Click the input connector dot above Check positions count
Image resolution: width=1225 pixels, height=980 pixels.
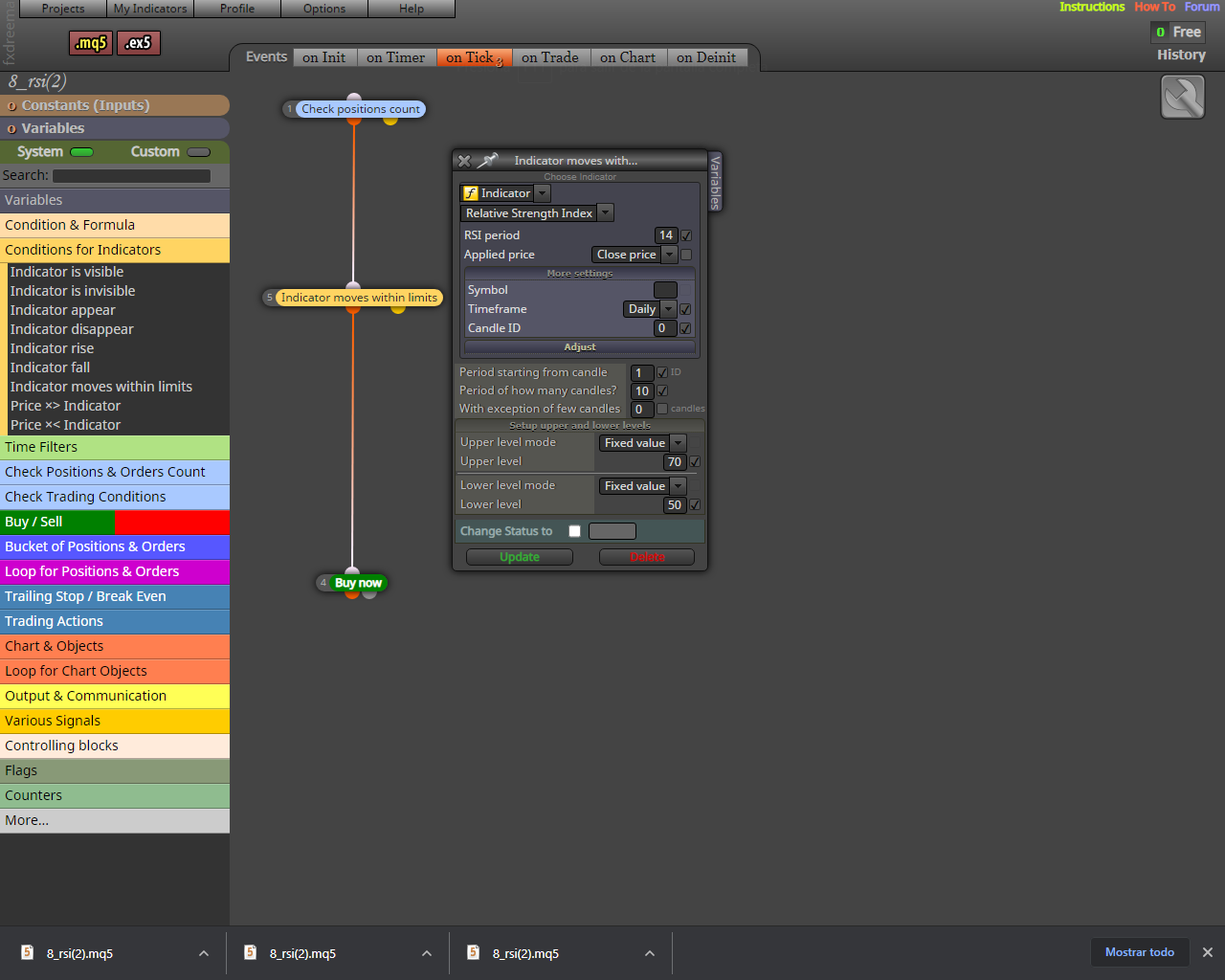(354, 98)
